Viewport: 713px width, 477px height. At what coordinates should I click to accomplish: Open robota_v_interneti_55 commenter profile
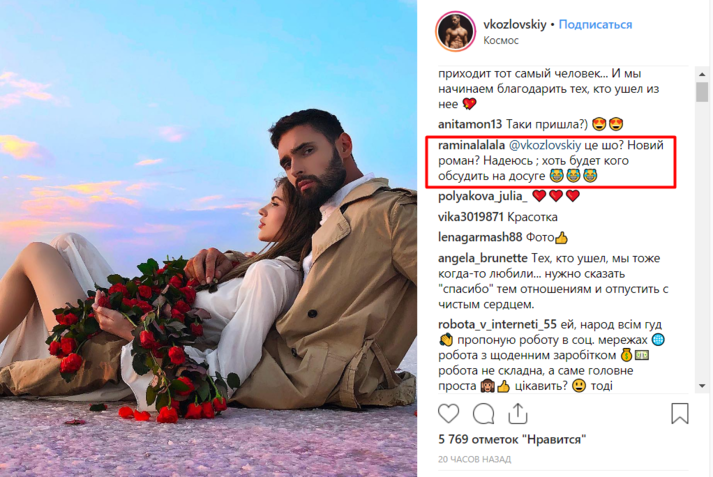pos(497,325)
